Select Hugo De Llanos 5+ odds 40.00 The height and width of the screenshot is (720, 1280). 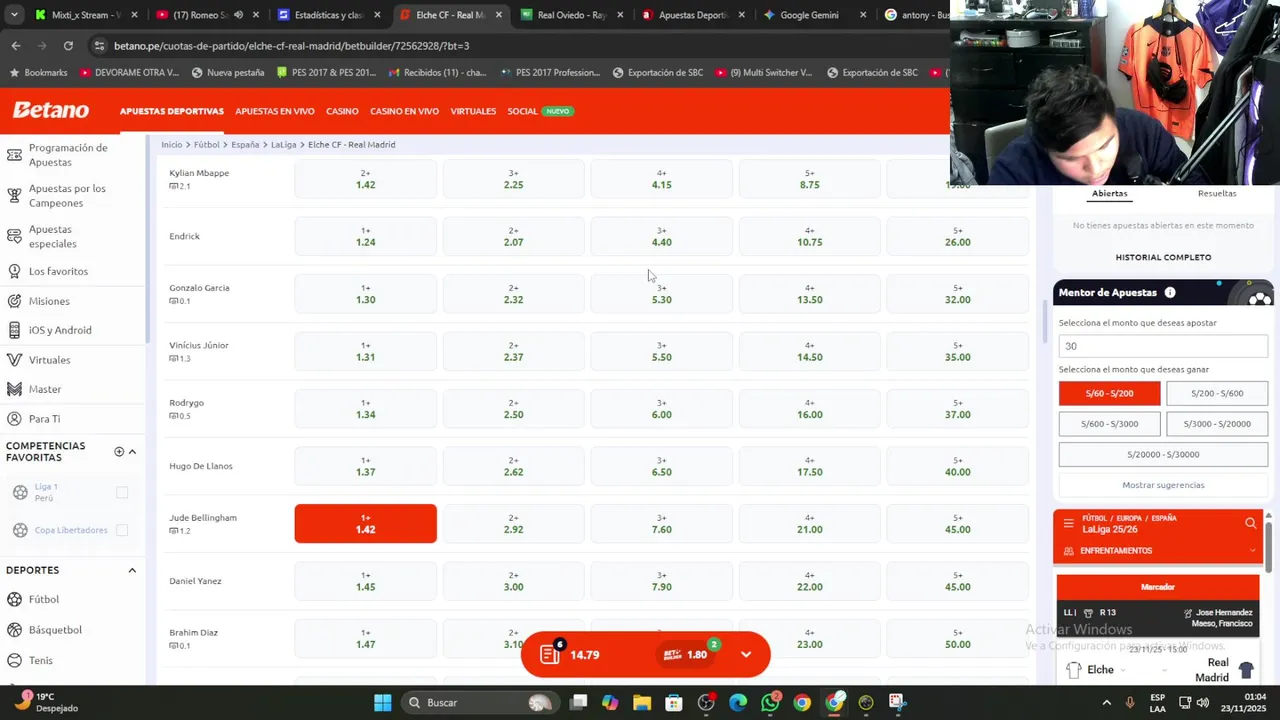point(957,467)
